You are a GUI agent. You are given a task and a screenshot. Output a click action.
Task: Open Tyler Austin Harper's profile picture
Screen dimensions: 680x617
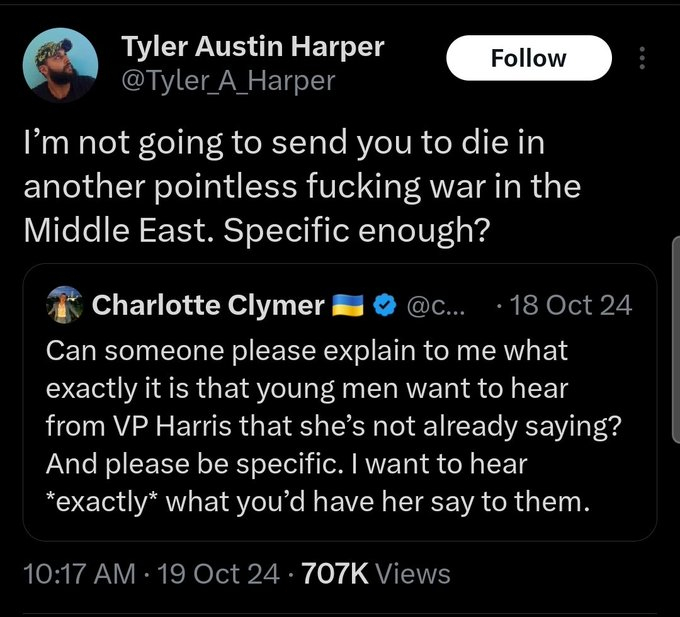click(x=60, y=62)
